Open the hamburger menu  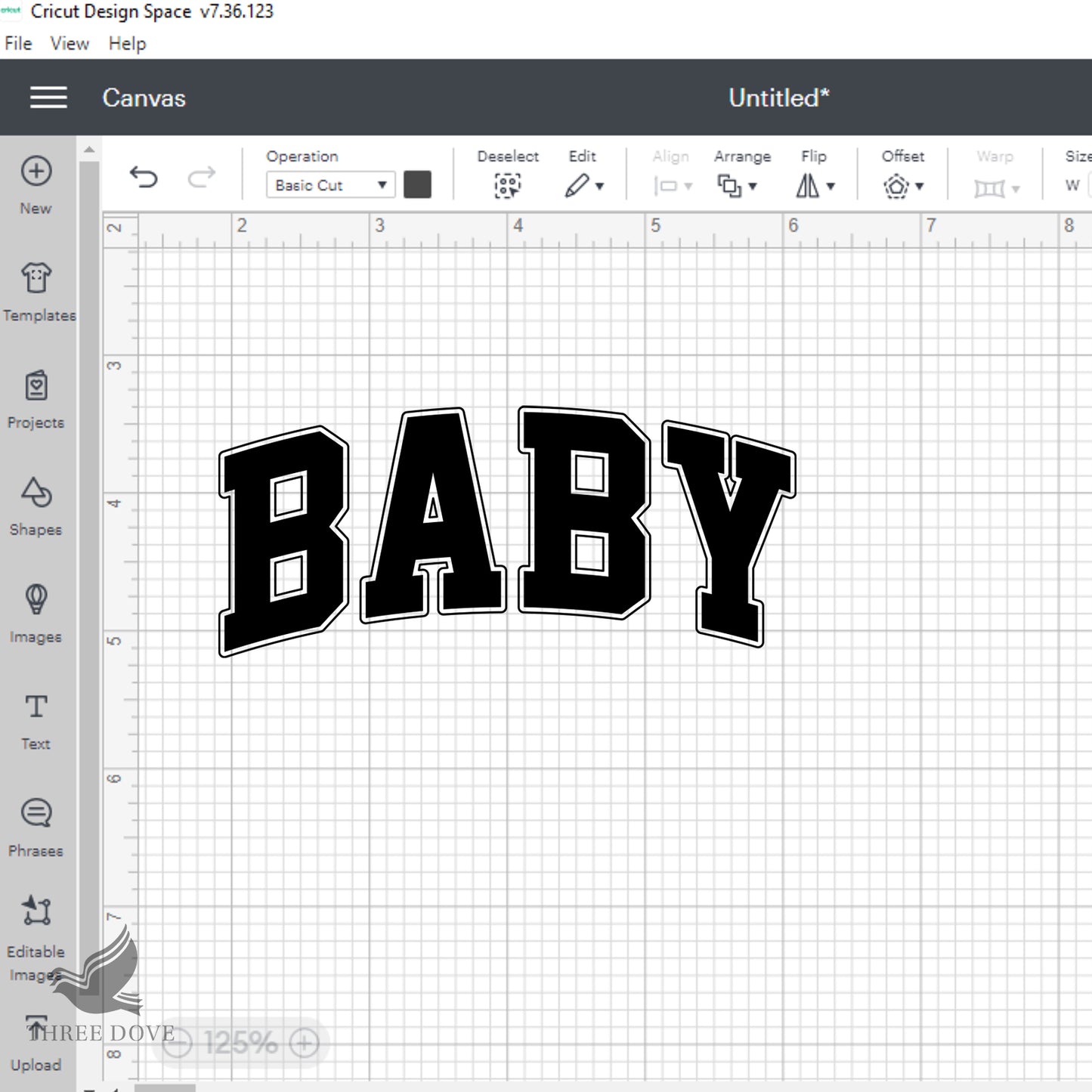point(48,97)
